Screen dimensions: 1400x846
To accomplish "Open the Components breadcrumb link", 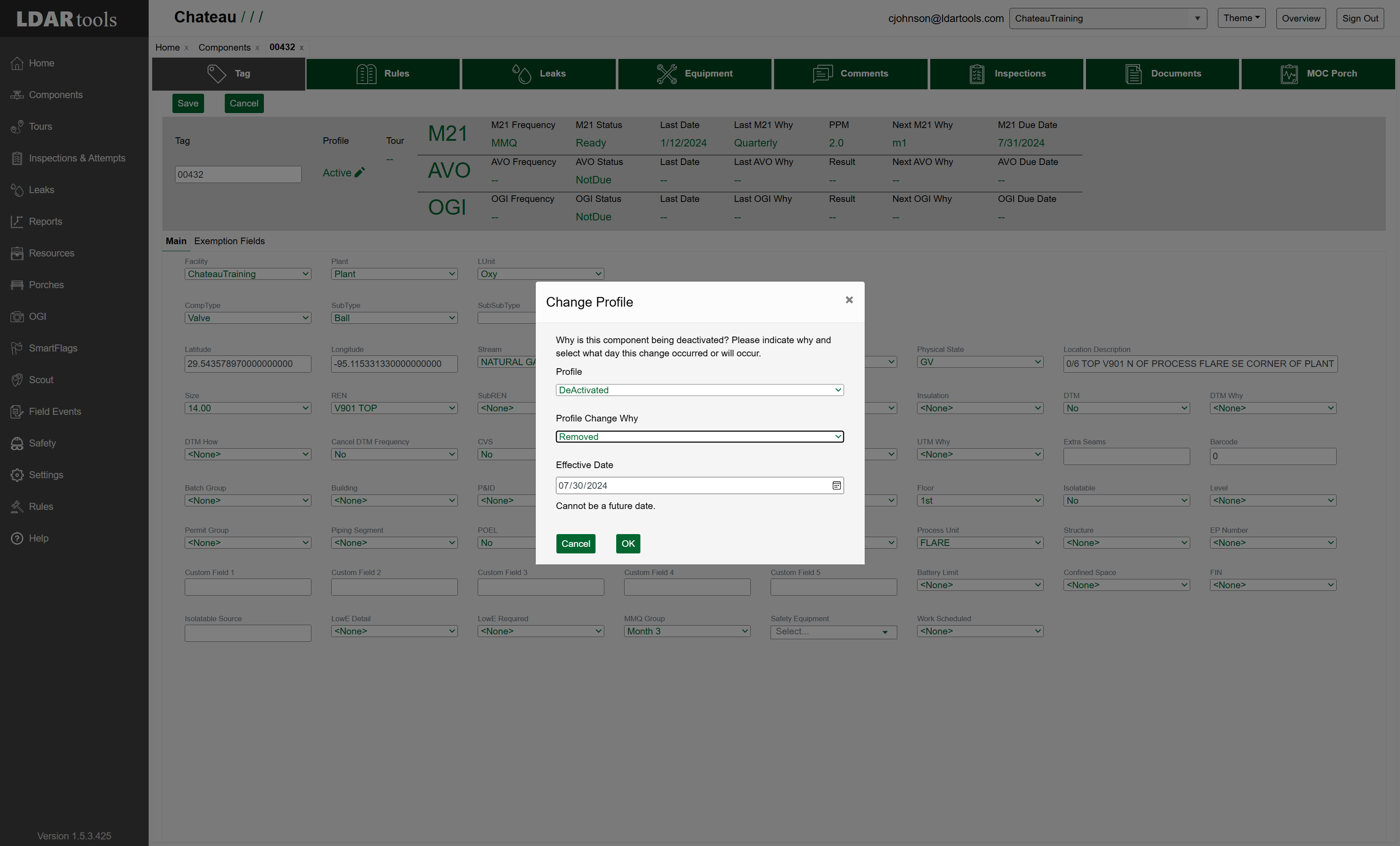I will 224,47.
